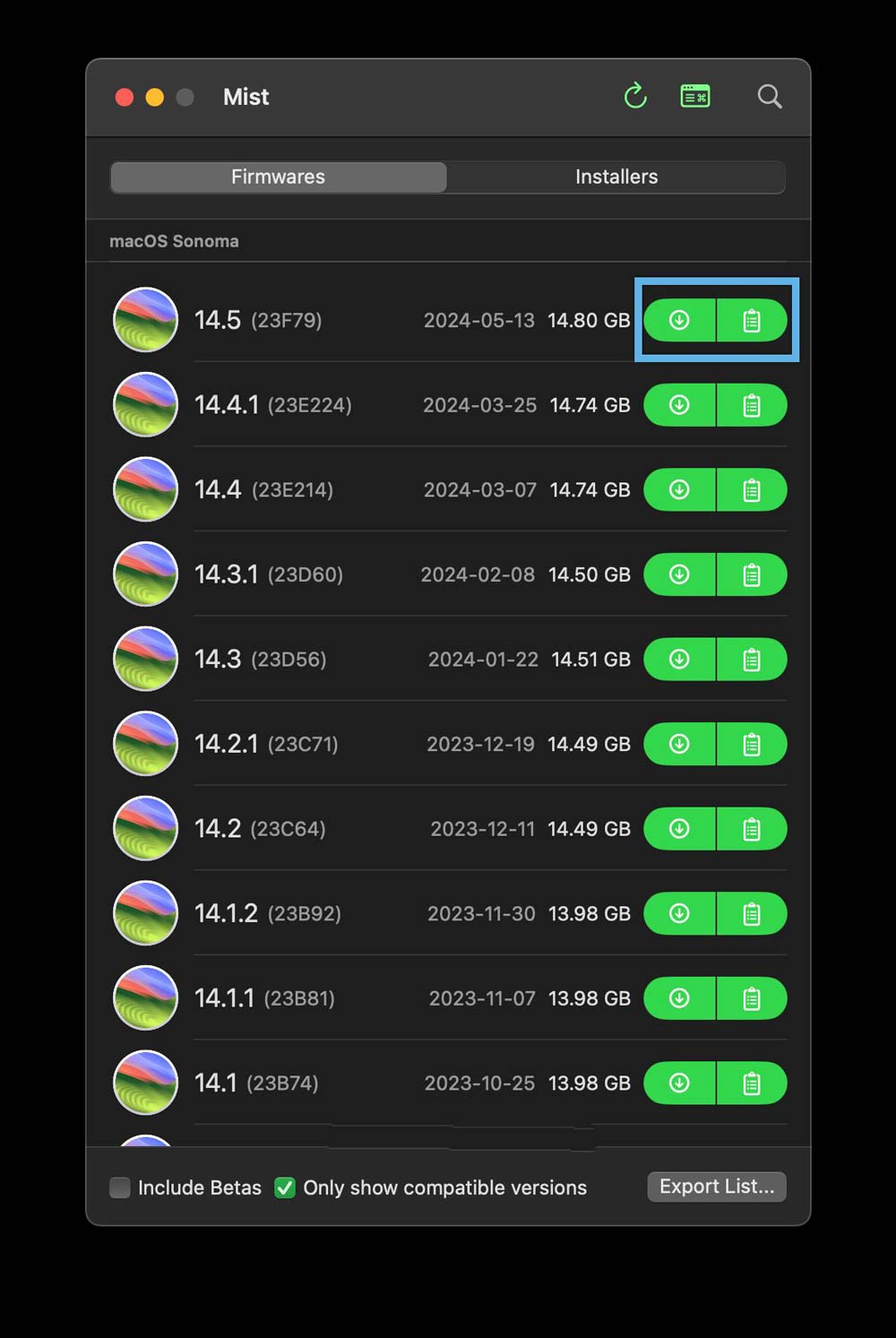Download the 14.5 (23F79) firmware
Screen dimensions: 896x1338
tap(679, 320)
